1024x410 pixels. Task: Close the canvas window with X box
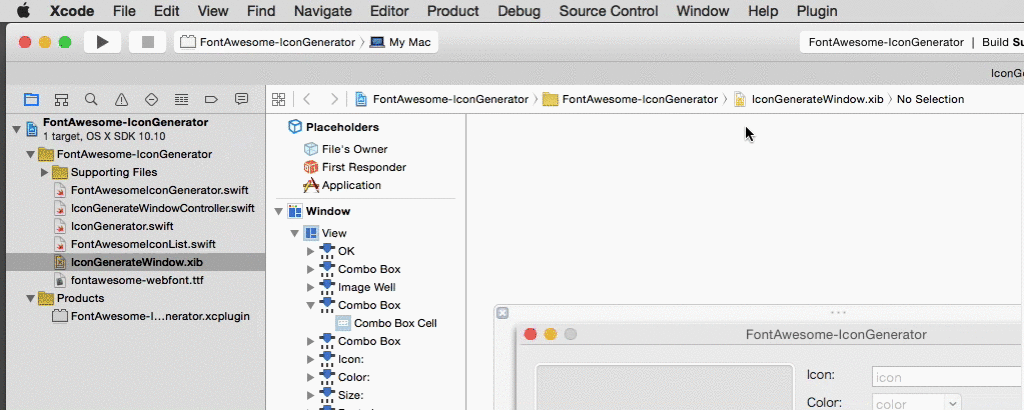[502, 313]
